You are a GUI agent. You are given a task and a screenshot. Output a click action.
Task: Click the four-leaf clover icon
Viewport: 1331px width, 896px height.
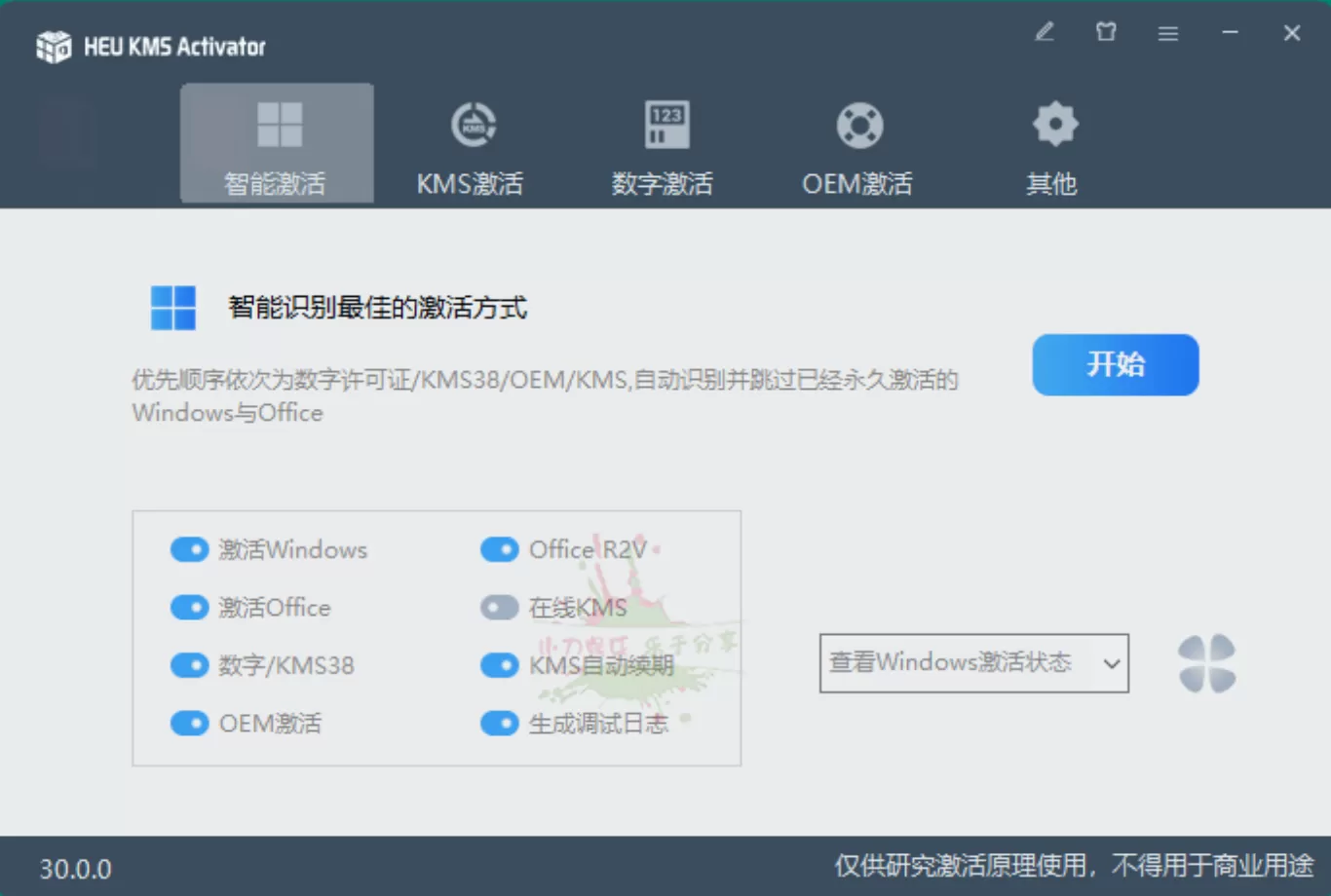pyautogui.click(x=1206, y=664)
